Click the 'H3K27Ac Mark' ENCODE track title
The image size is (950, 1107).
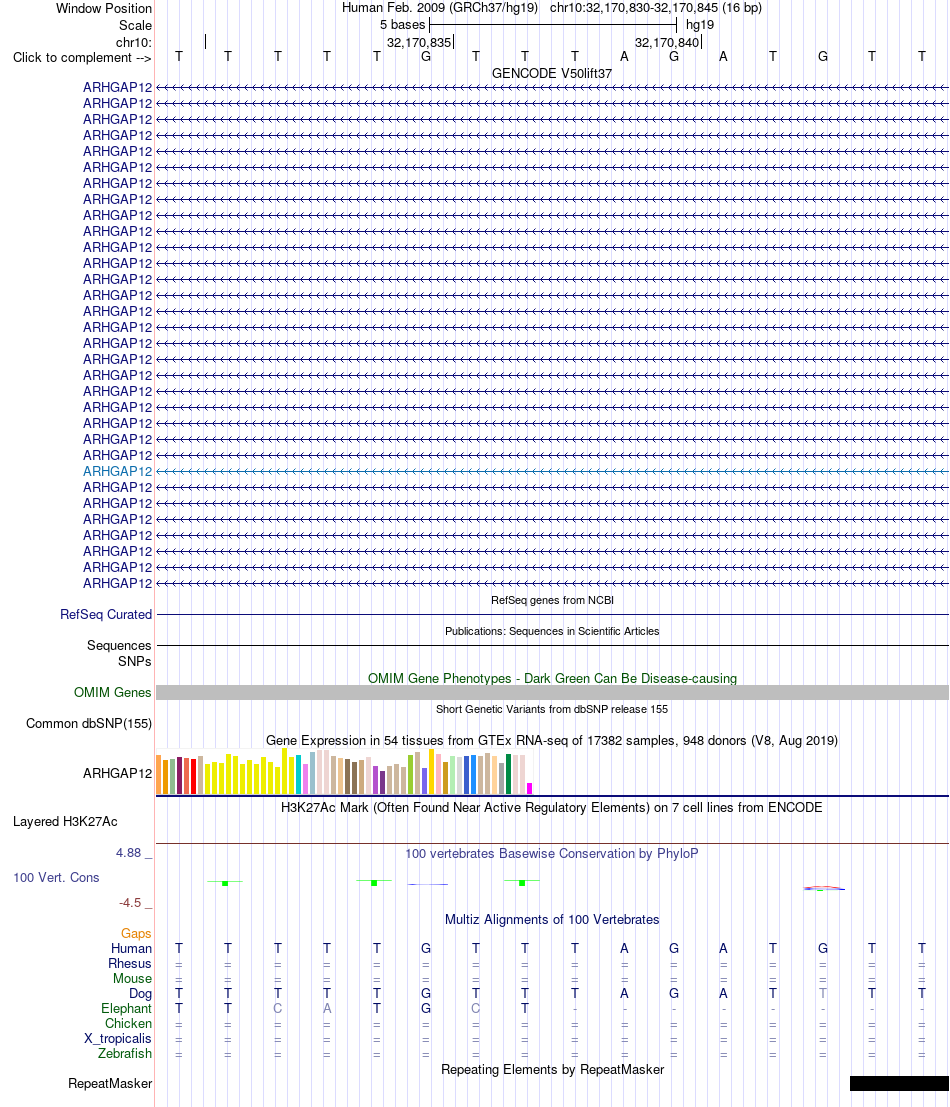tap(552, 808)
